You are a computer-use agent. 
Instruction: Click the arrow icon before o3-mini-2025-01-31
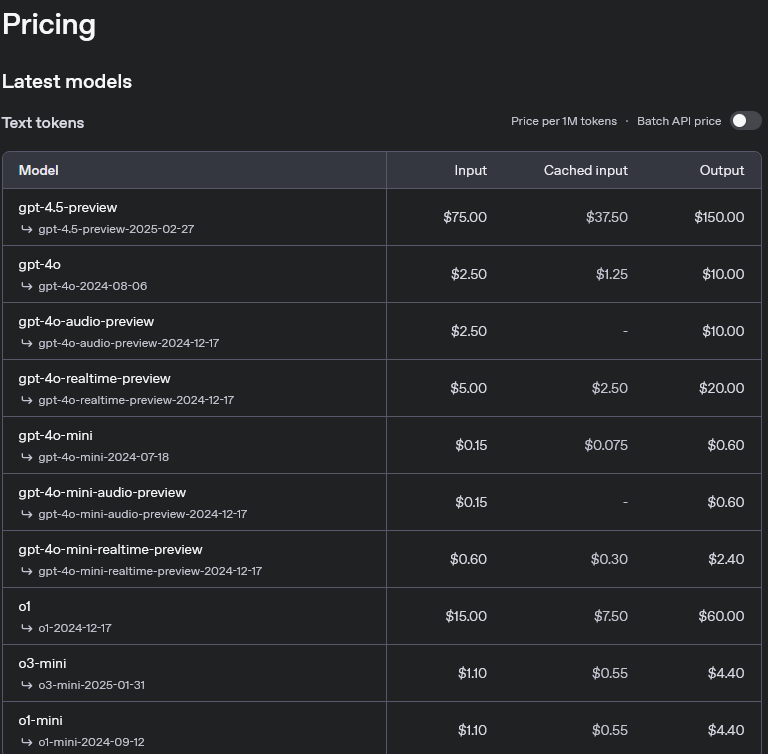click(26, 685)
